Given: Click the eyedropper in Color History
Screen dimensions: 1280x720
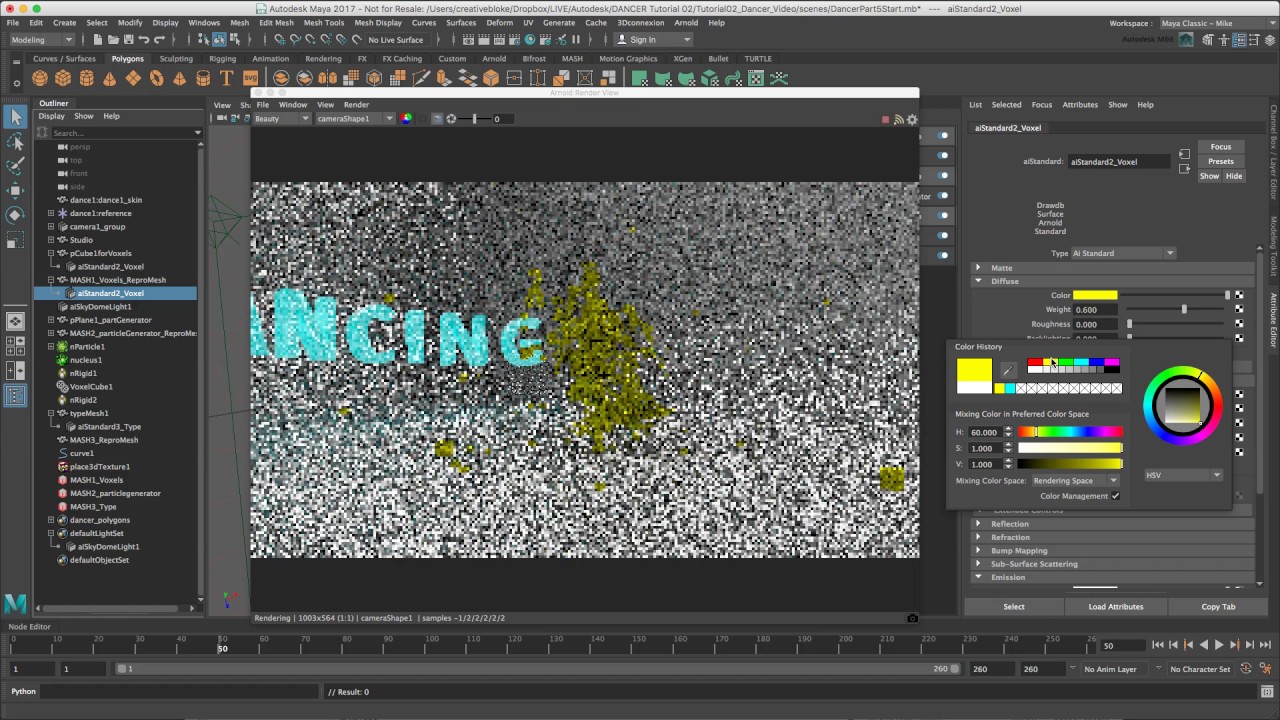Looking at the screenshot, I should pos(1008,370).
